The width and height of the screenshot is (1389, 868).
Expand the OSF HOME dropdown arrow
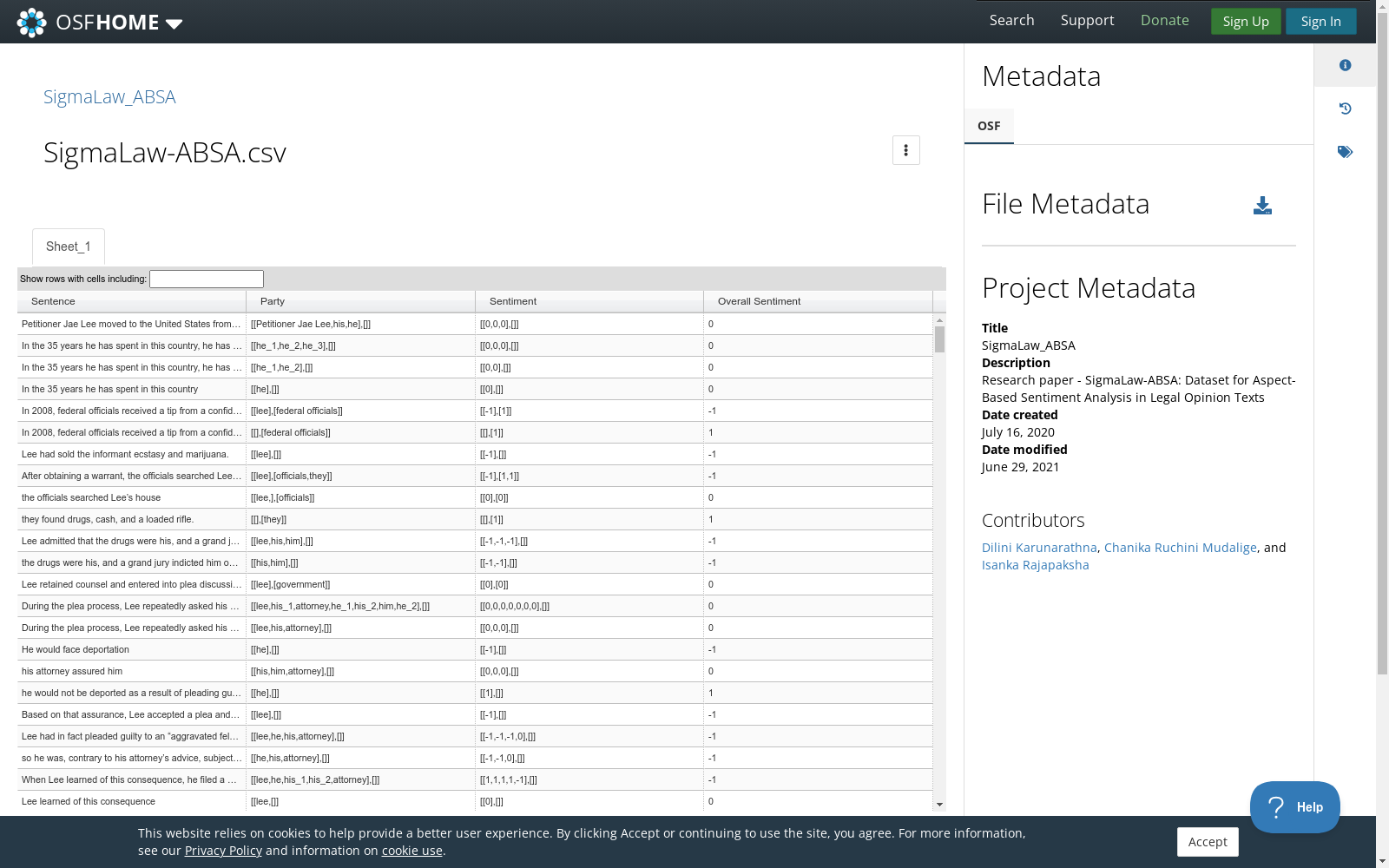174,23
